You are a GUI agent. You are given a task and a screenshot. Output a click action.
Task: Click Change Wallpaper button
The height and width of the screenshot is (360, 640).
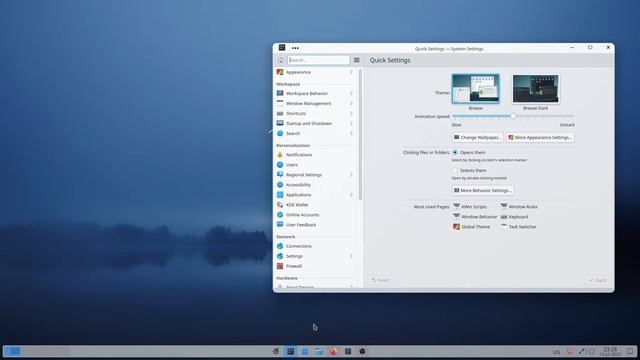click(478, 138)
